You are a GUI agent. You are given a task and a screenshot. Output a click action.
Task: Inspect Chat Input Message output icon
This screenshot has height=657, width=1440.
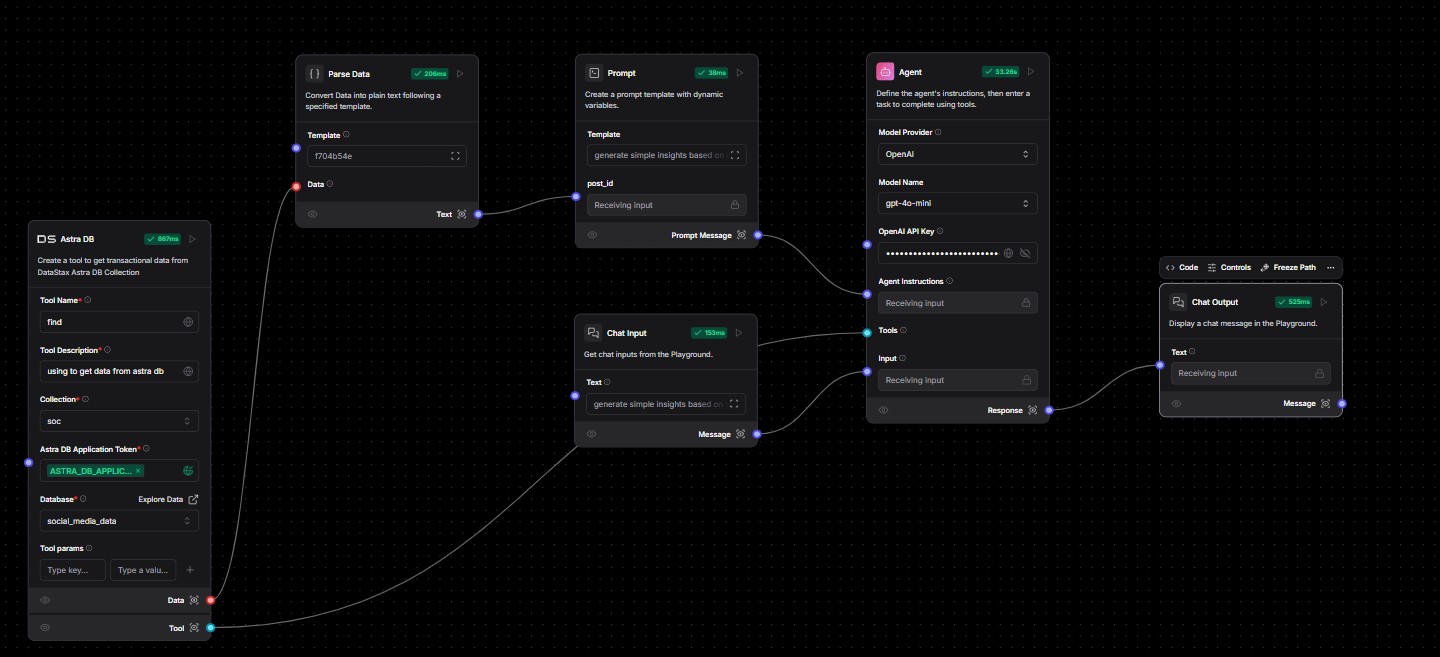(740, 434)
